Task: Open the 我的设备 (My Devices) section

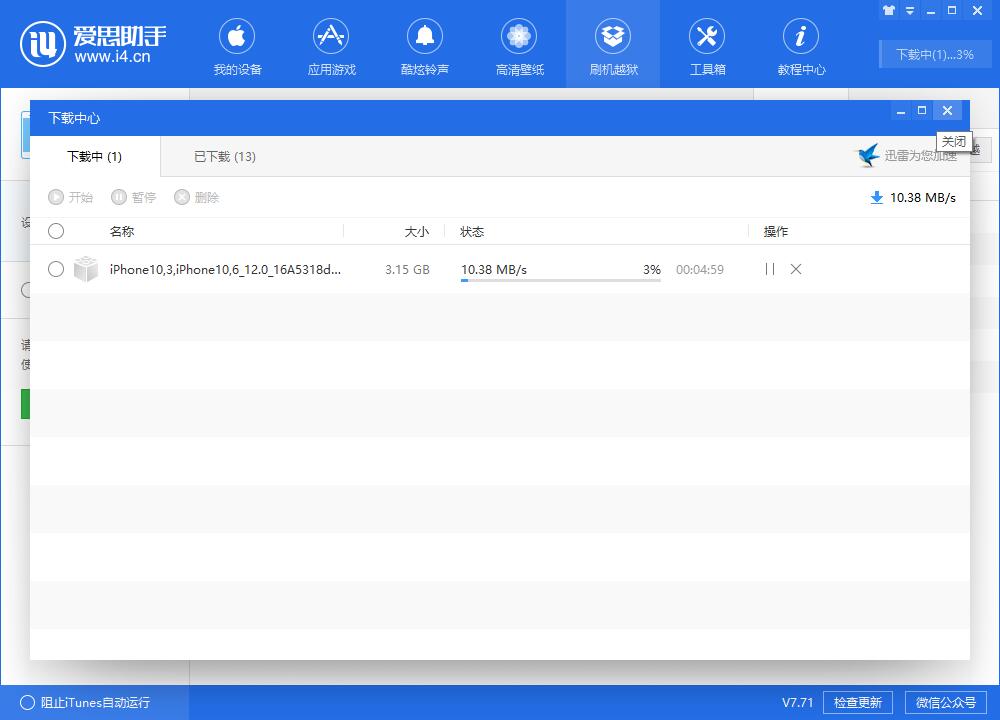Action: pos(237,44)
